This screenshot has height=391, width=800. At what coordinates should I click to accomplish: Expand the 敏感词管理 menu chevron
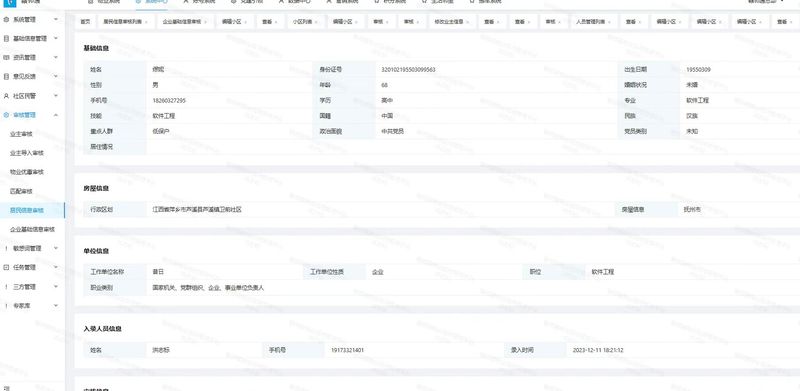pyautogui.click(x=56, y=249)
